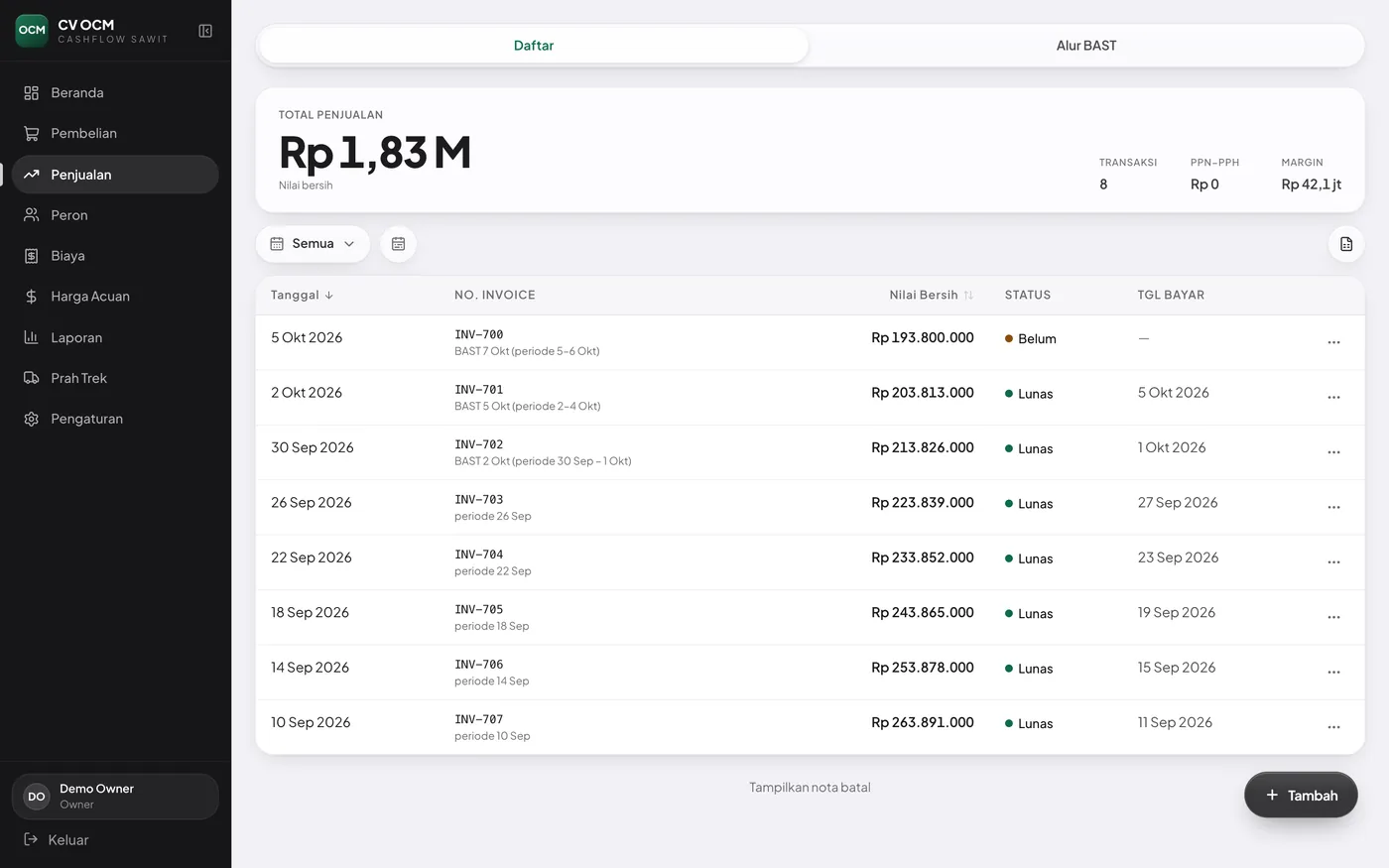The width and height of the screenshot is (1389, 868).
Task: Click the export document icon
Action: point(1346,244)
